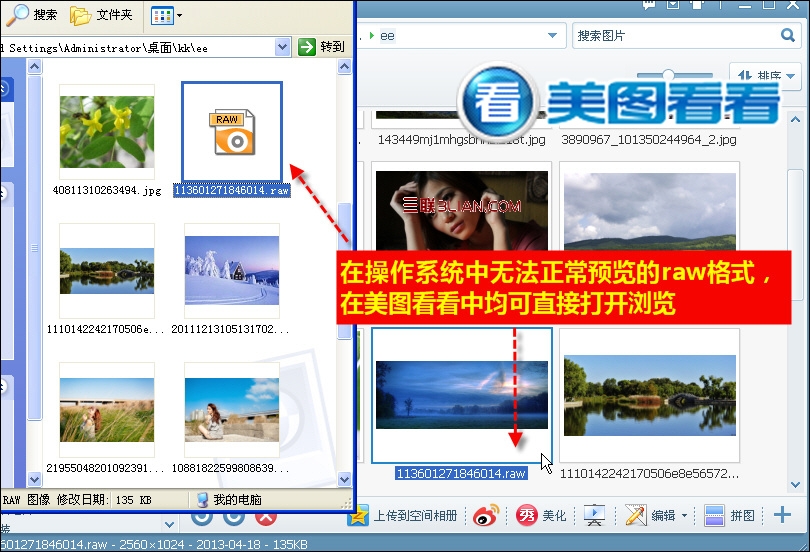Click the 143449mj1mhgsb jpg filename label
Viewport: 810px width, 552px height.
pyautogui.click(x=461, y=139)
